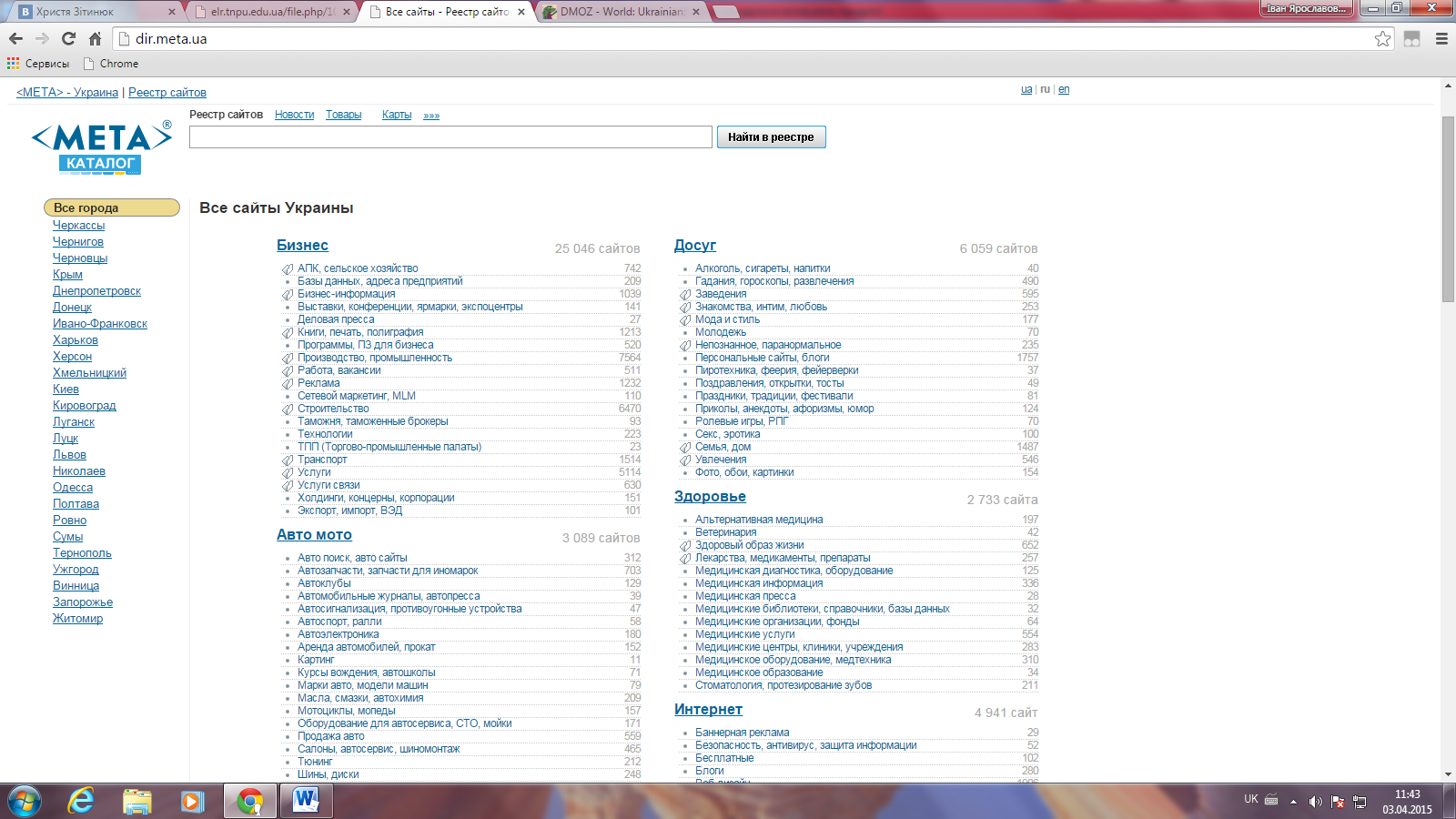Open the Chrome menu hamburger icon
The image size is (1456, 819).
tap(1441, 38)
